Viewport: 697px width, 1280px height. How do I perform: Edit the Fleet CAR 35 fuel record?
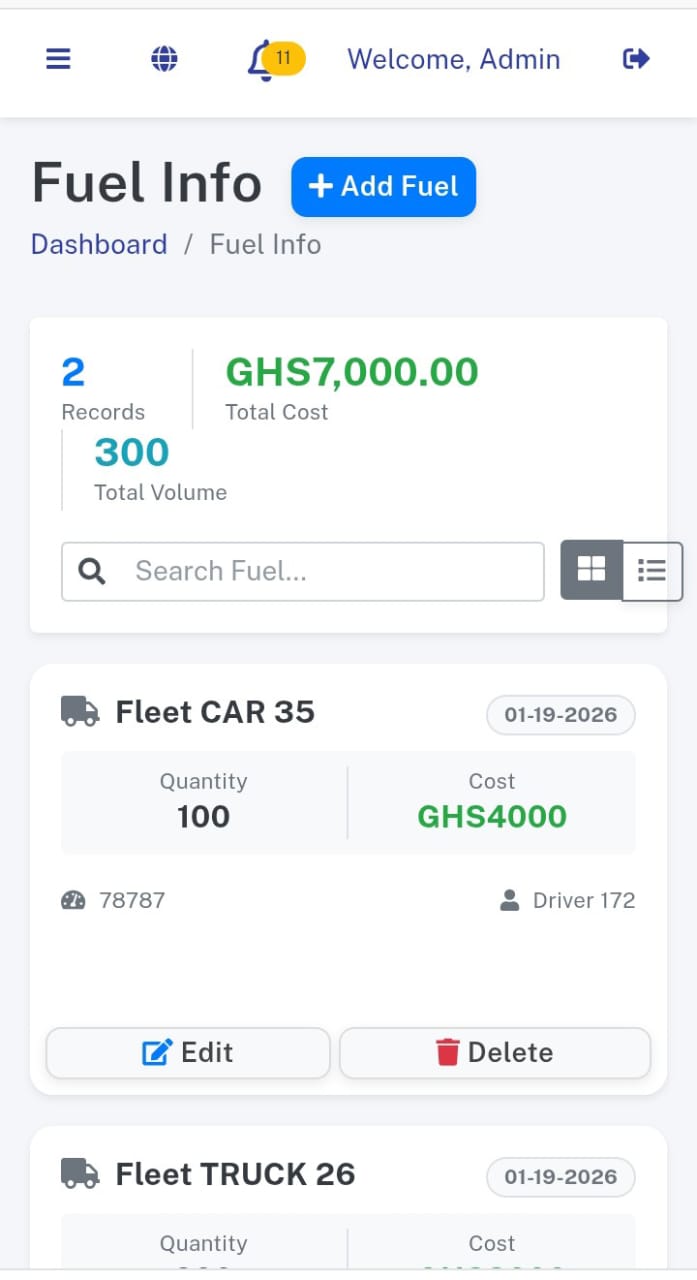tap(188, 1052)
